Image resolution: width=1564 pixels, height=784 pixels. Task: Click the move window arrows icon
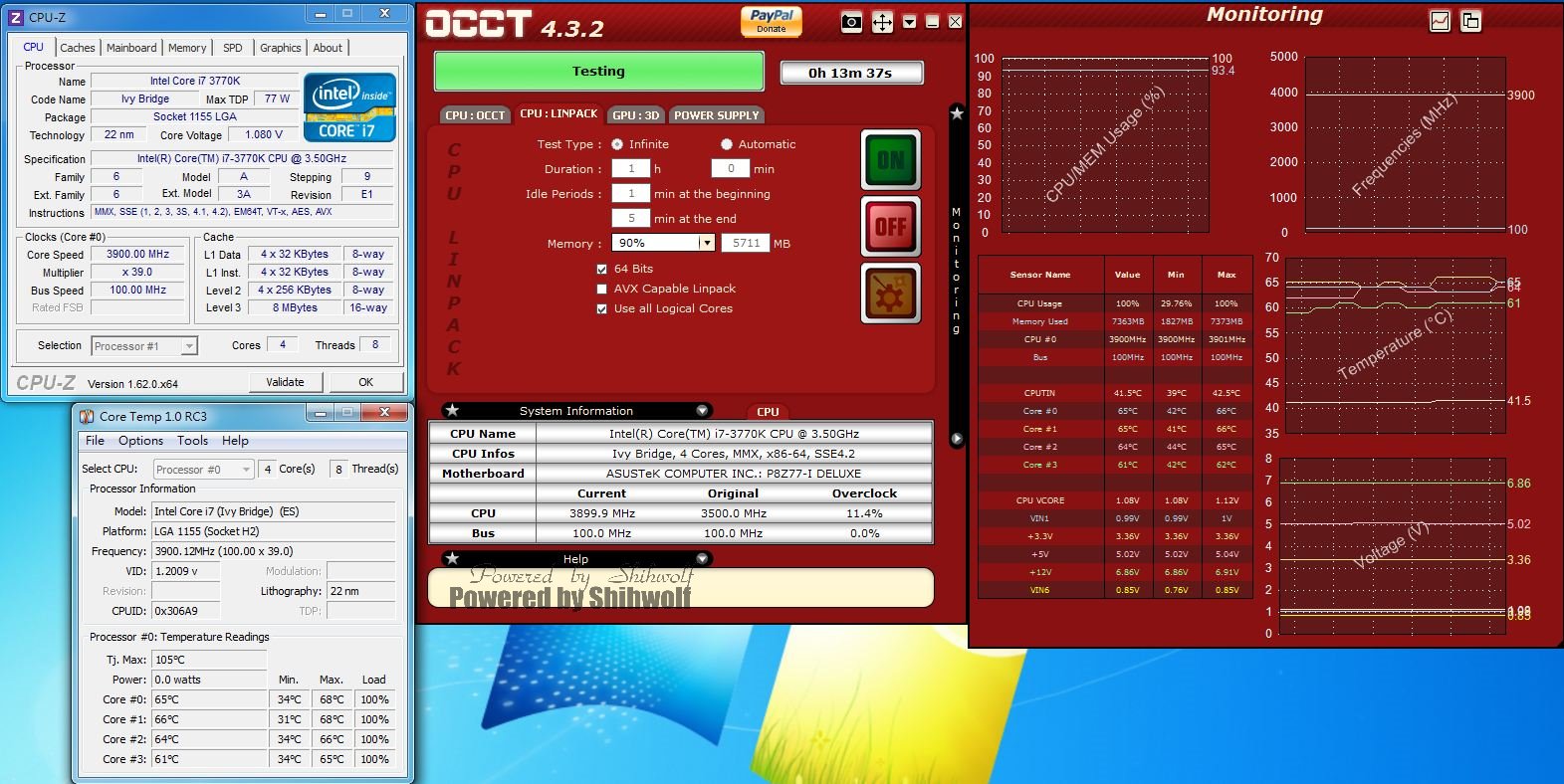point(882,23)
